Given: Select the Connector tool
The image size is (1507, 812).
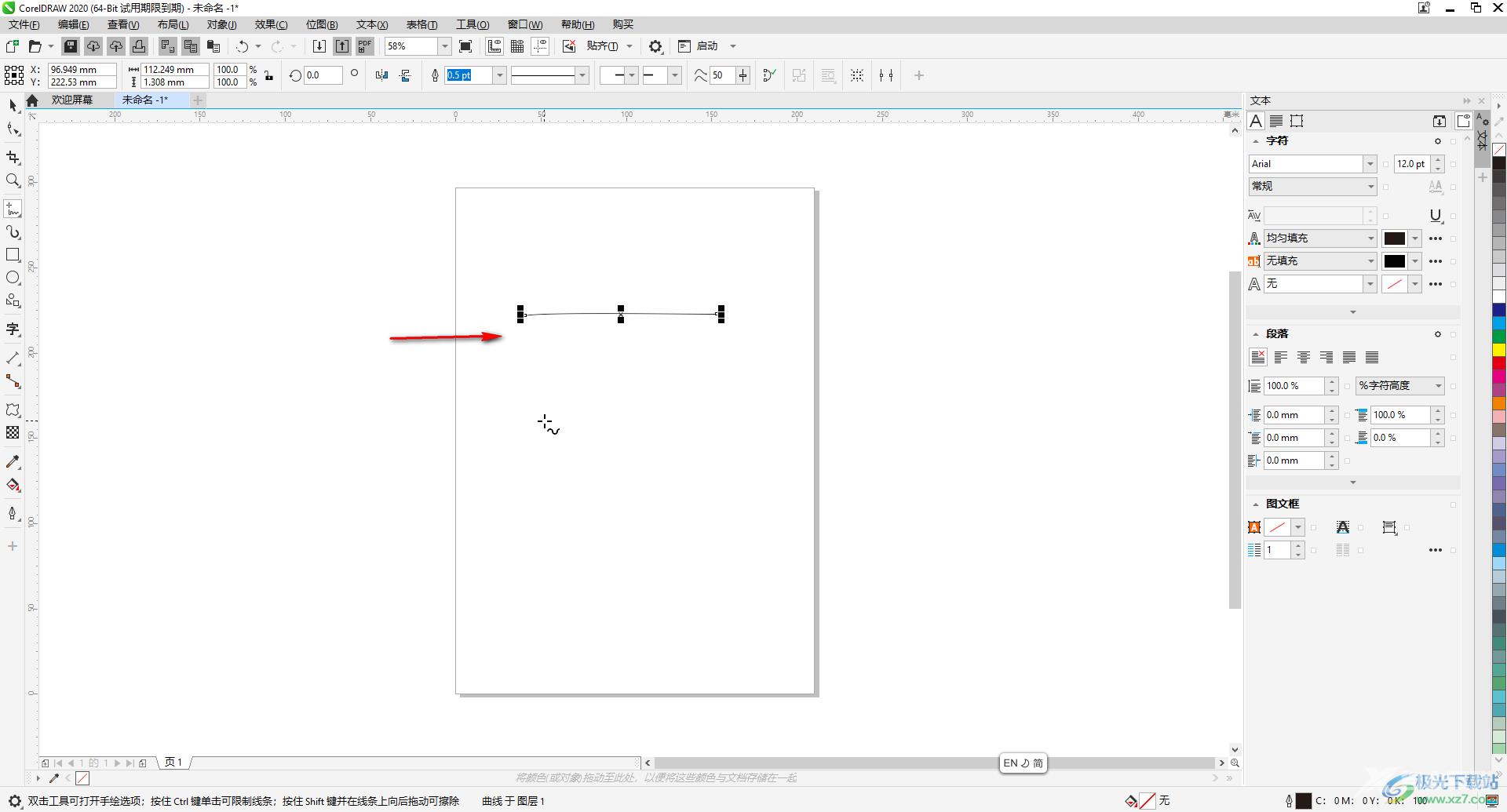Looking at the screenshot, I should [13, 381].
